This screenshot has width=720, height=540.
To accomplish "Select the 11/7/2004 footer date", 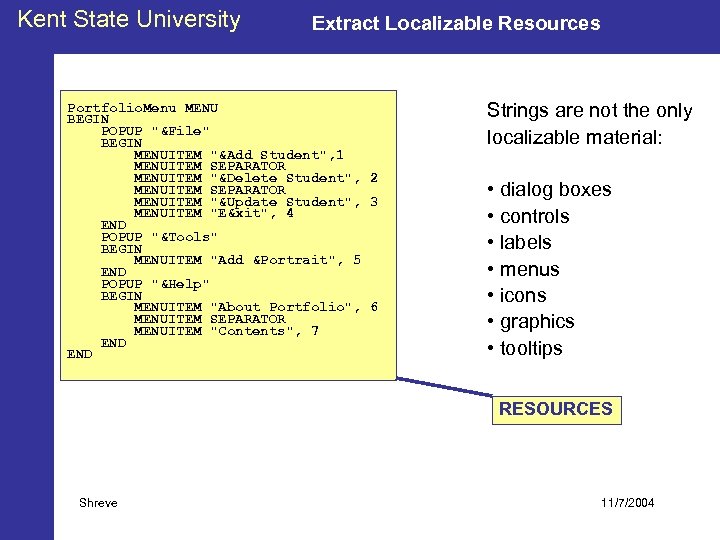I will 628,503.
